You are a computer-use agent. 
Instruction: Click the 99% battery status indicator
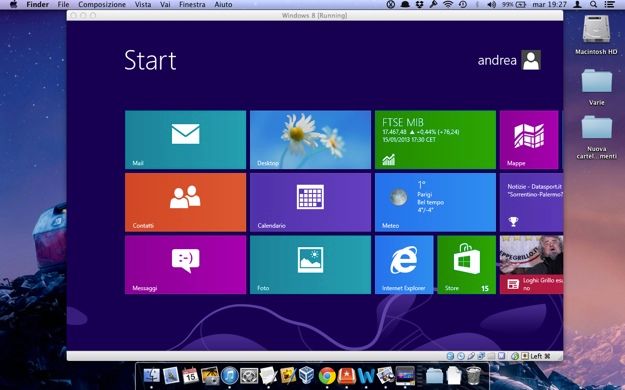[x=514, y=4]
